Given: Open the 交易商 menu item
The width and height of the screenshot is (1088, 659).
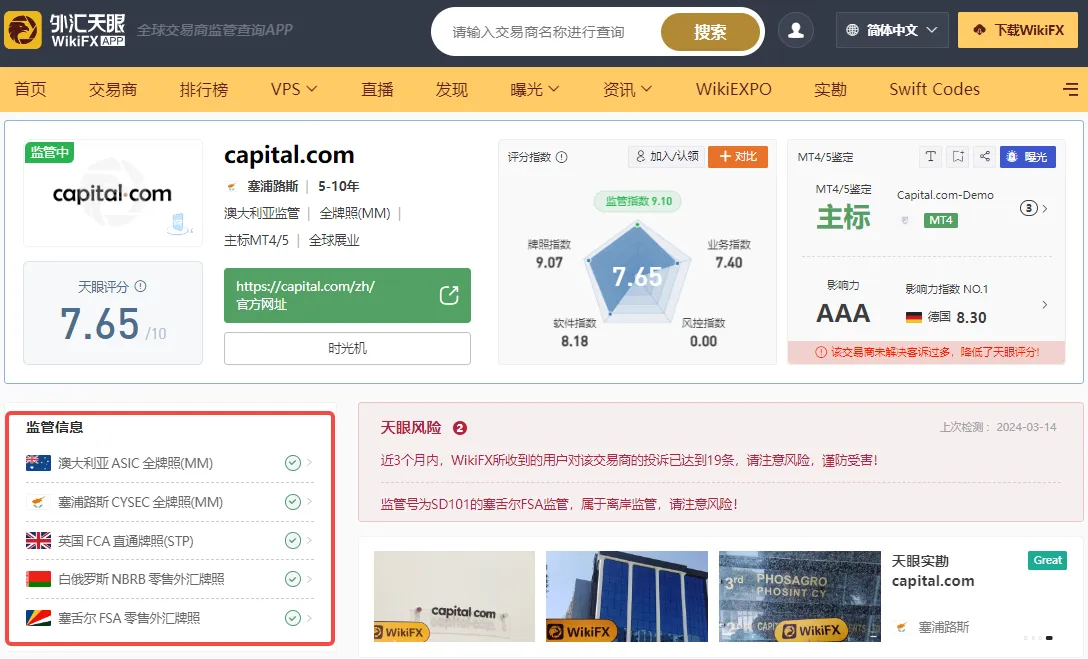Looking at the screenshot, I should coord(113,89).
